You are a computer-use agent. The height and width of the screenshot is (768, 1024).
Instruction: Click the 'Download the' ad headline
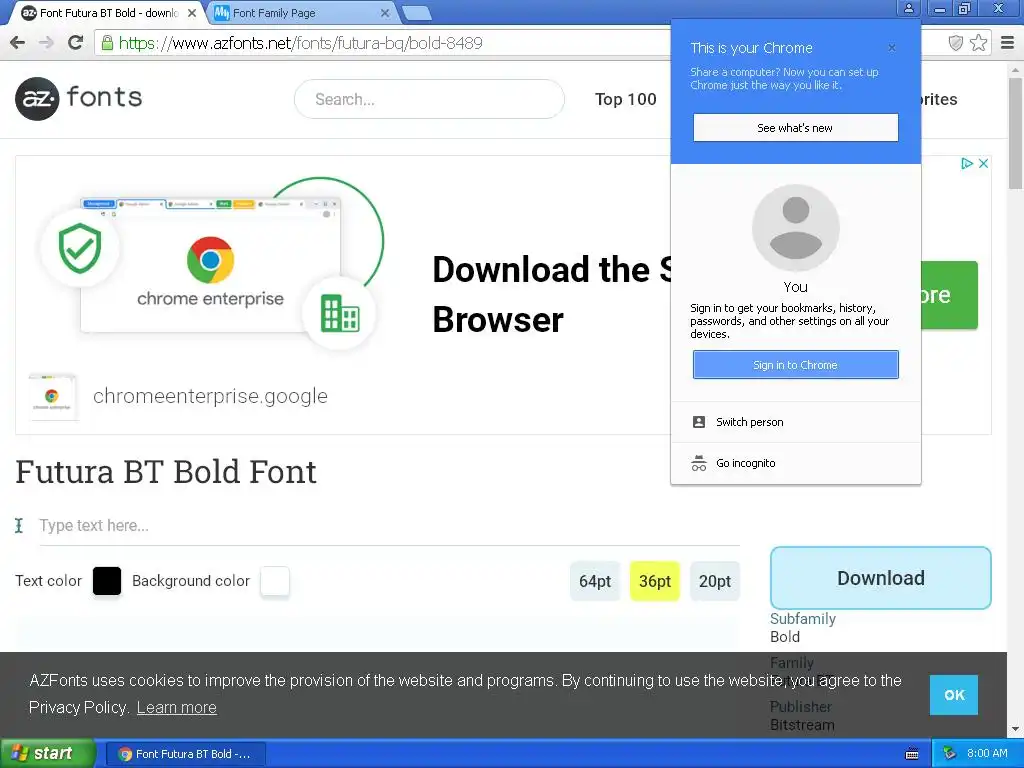[541, 270]
